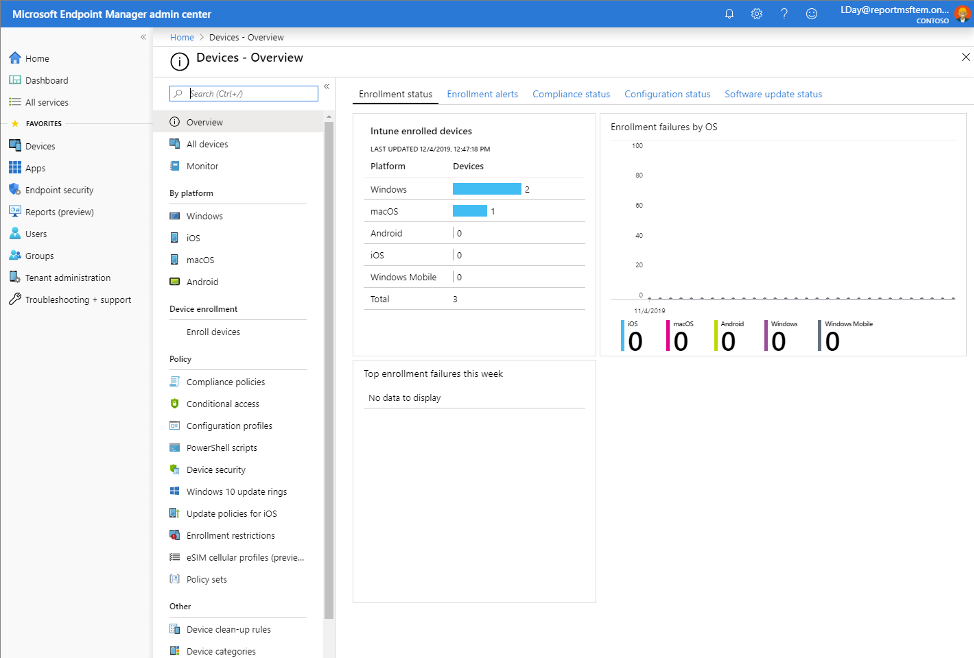Click the Troubleshooting + support wrench icon
974x658 pixels.
click(x=15, y=299)
